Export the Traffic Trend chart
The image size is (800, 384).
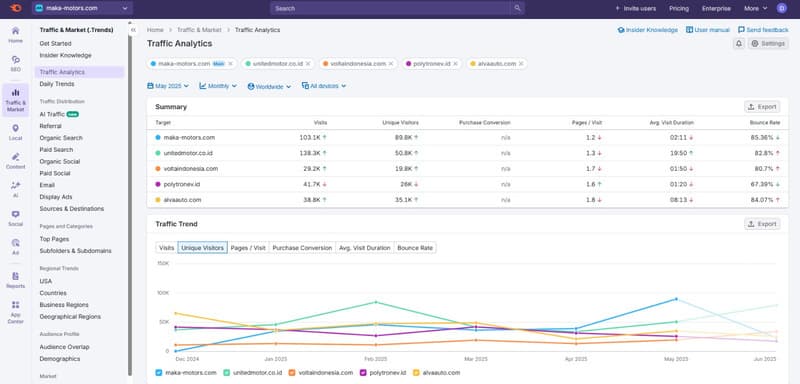[x=762, y=224]
